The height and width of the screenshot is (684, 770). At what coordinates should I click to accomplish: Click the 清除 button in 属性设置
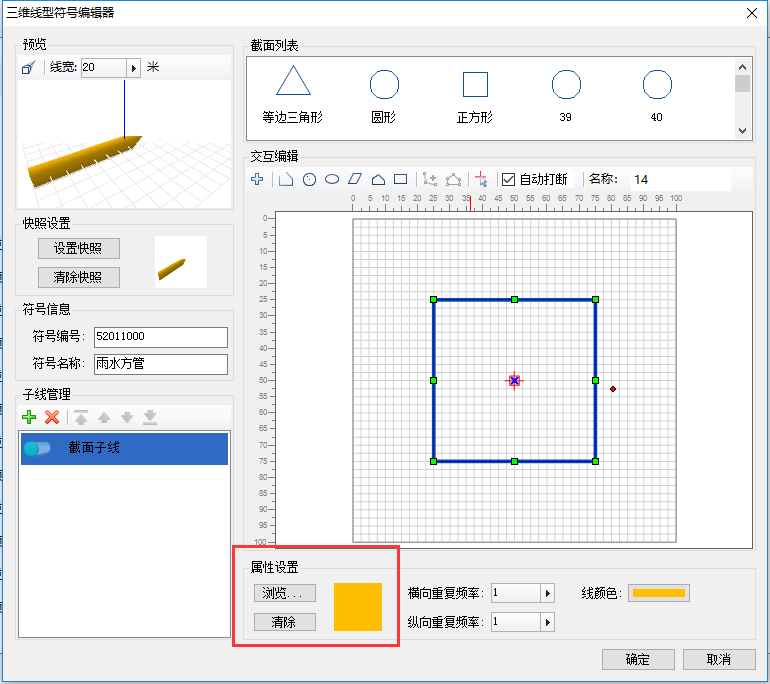[x=285, y=622]
